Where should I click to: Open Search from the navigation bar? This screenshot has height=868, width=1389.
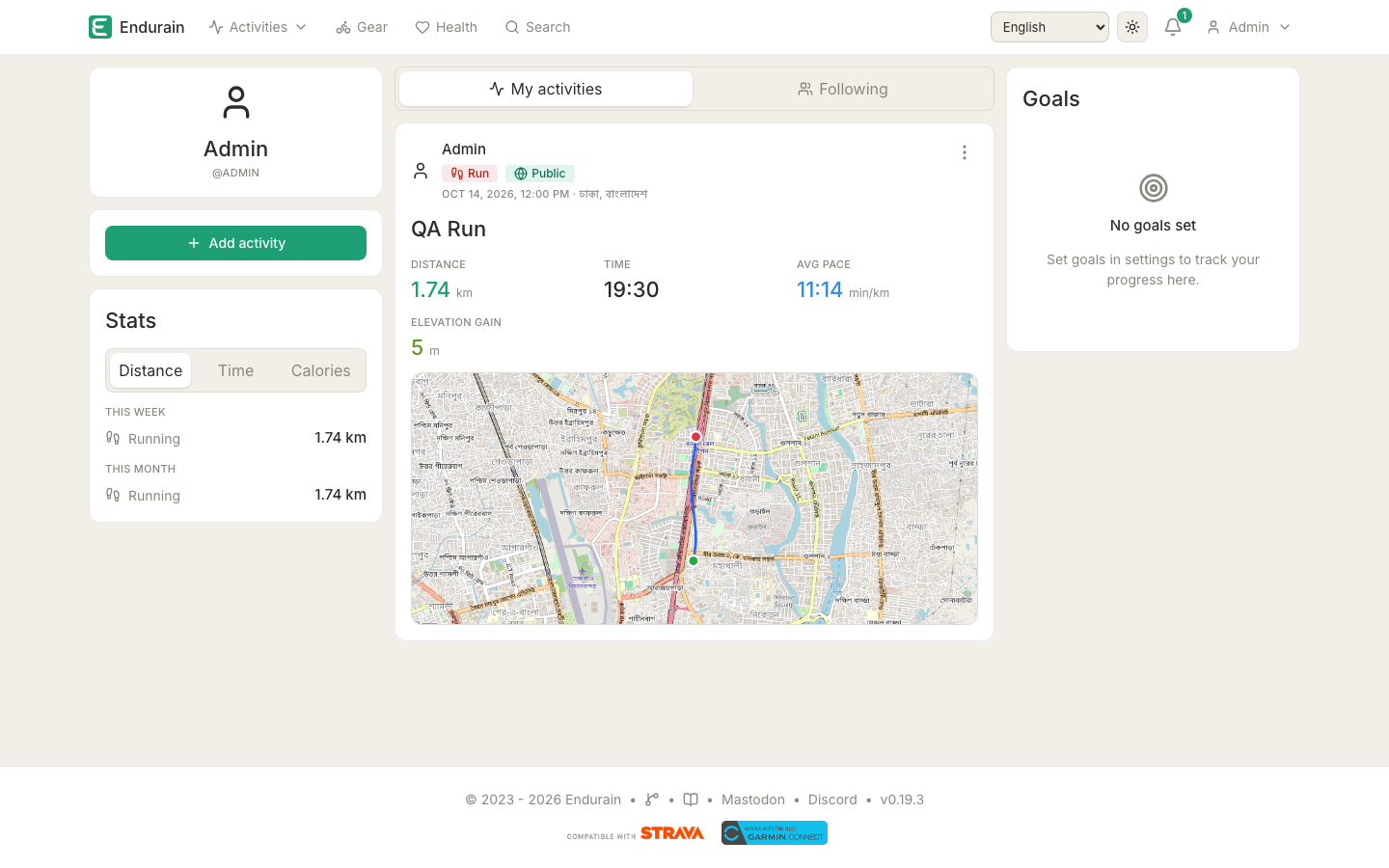tap(537, 27)
